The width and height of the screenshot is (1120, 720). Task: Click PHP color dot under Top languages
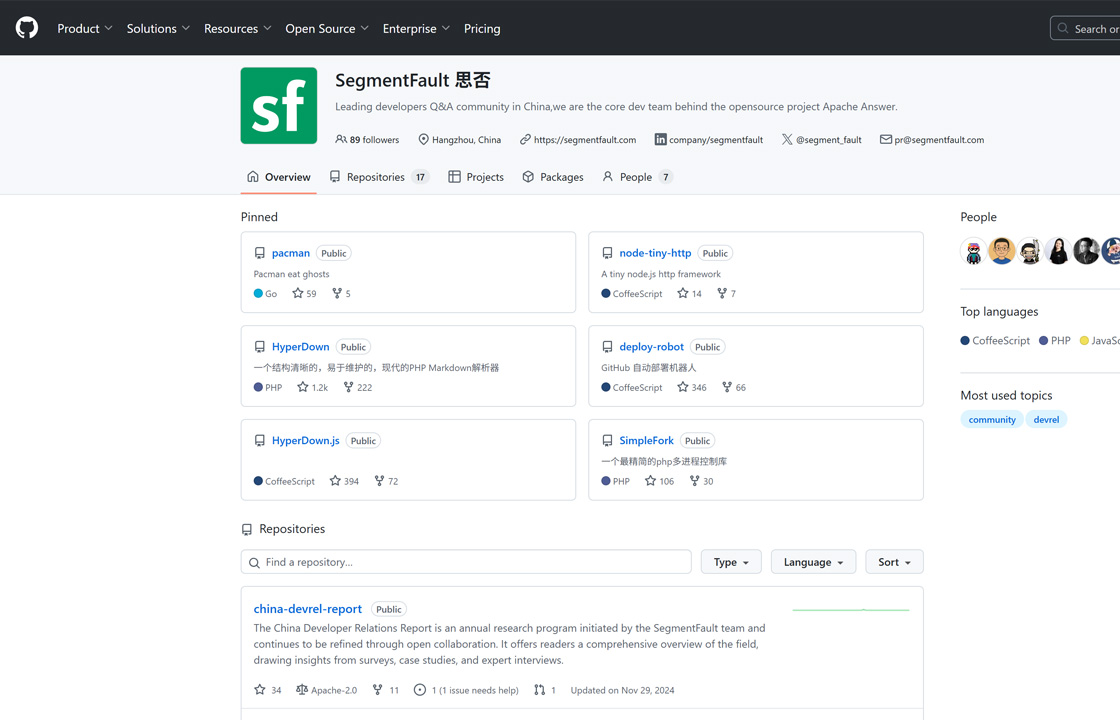pos(1044,341)
